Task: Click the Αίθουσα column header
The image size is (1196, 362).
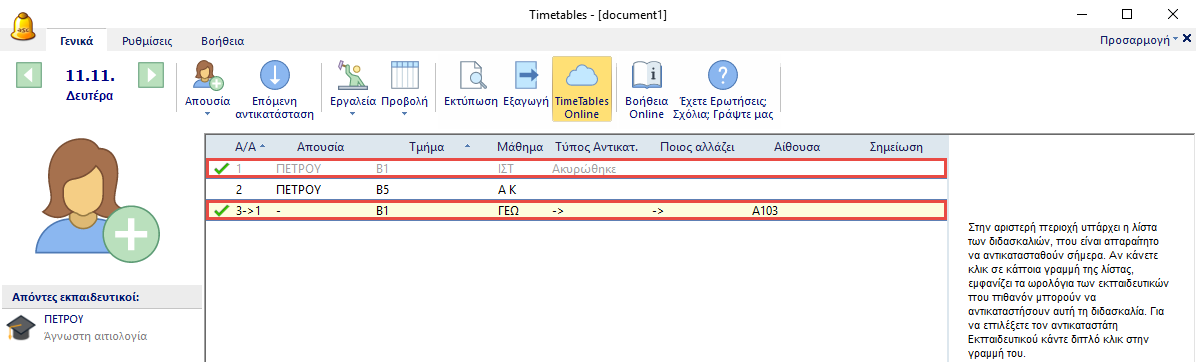Action: (796, 147)
